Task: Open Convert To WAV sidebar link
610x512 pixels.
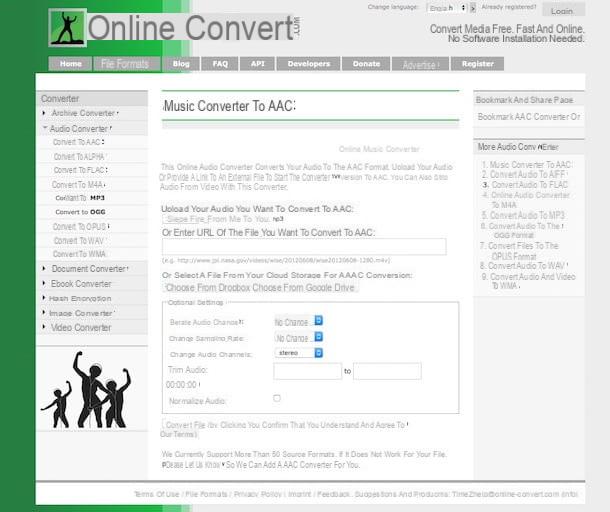Action: (79, 241)
